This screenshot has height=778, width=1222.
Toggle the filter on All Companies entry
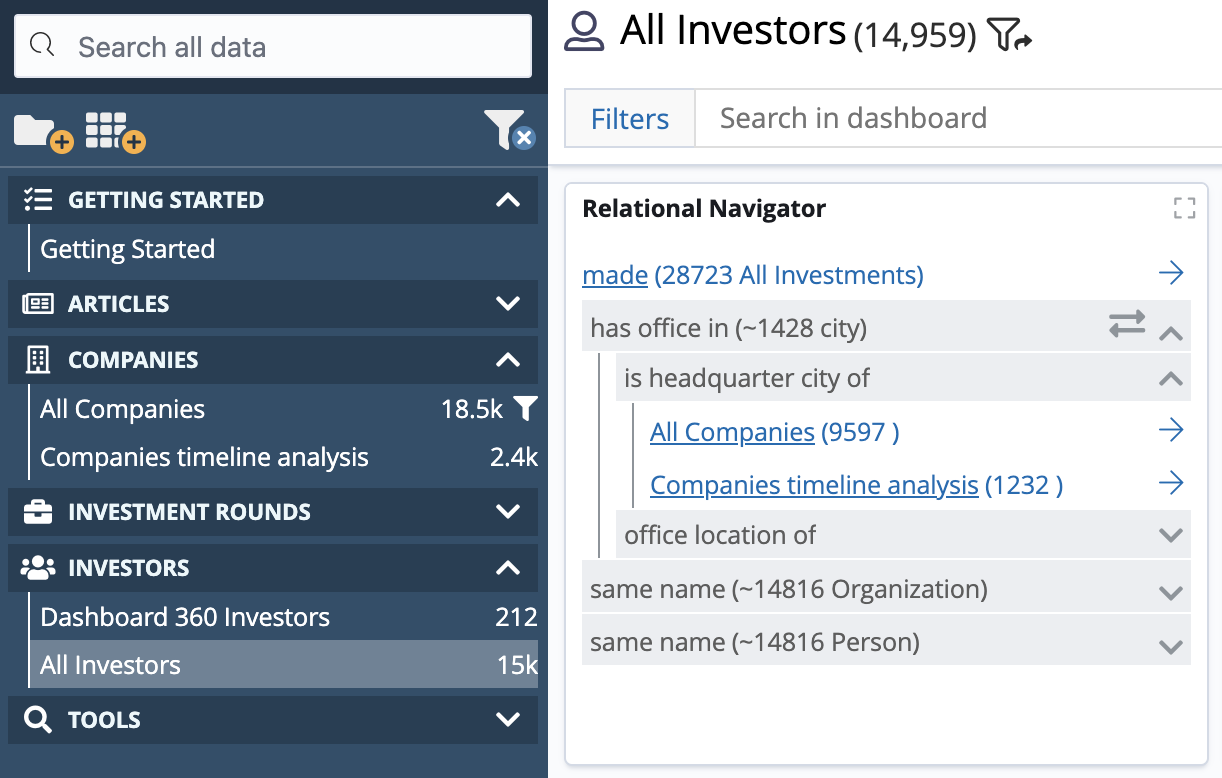[x=527, y=408]
